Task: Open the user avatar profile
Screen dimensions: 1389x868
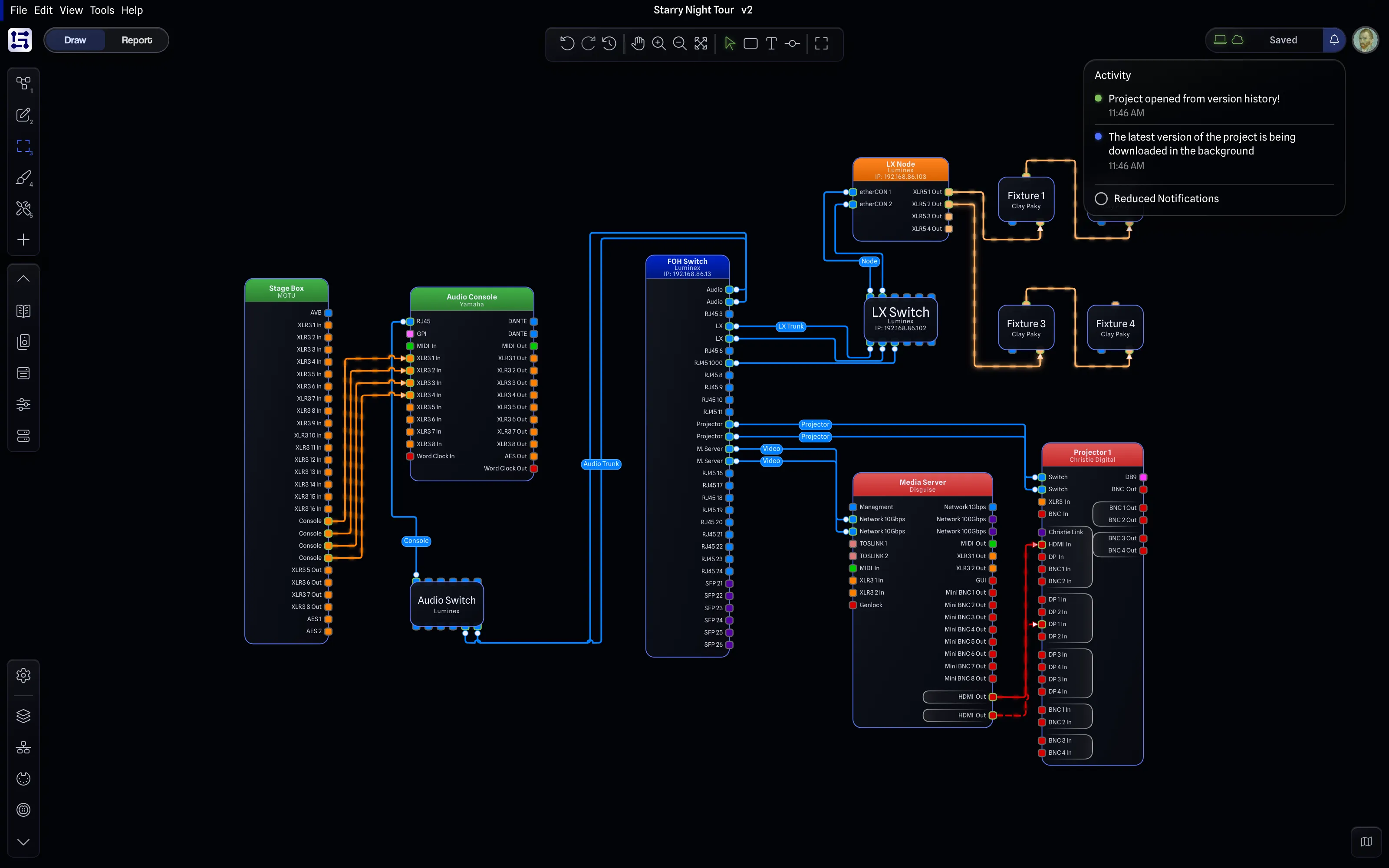Action: 1366,40
